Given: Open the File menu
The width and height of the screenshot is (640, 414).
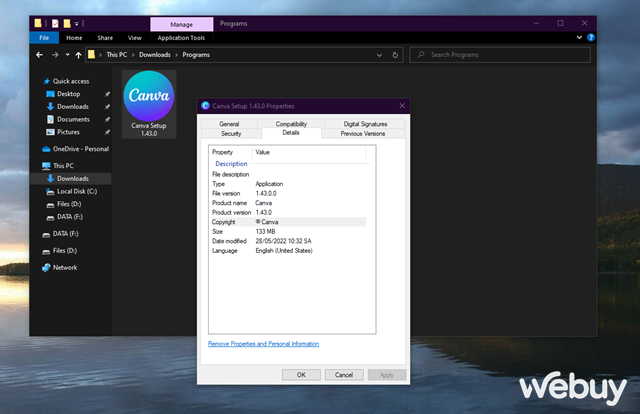Looking at the screenshot, I should pos(44,38).
